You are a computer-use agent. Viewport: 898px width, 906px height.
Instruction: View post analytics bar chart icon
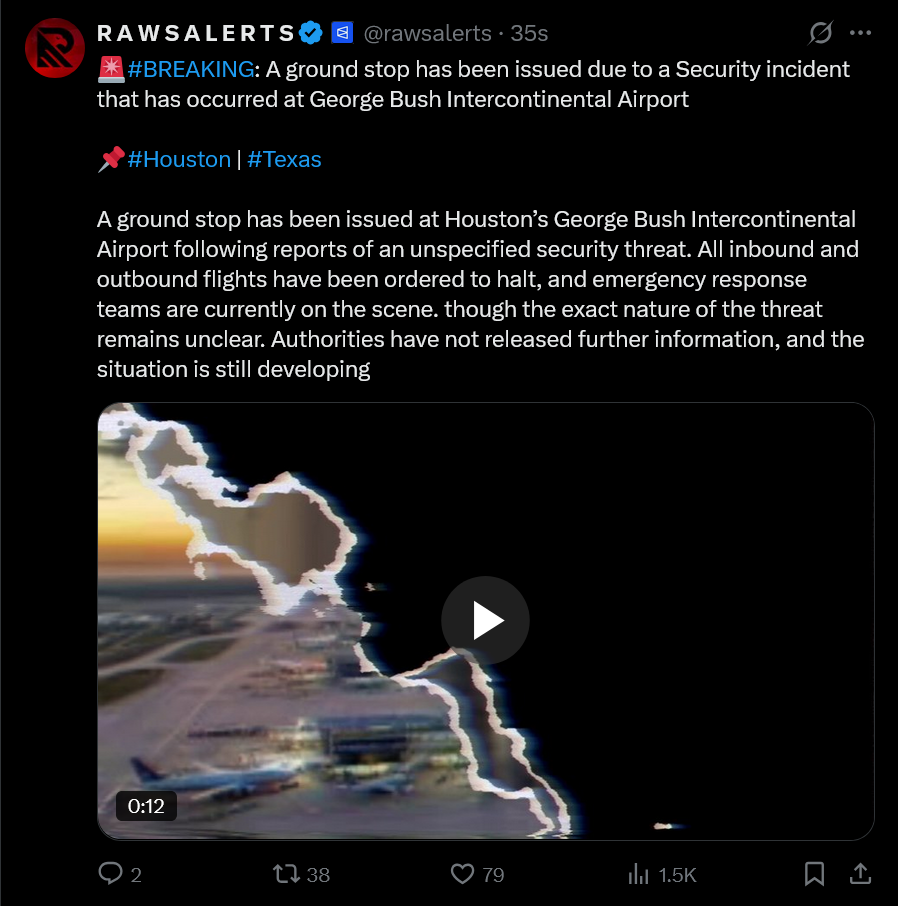coord(639,874)
